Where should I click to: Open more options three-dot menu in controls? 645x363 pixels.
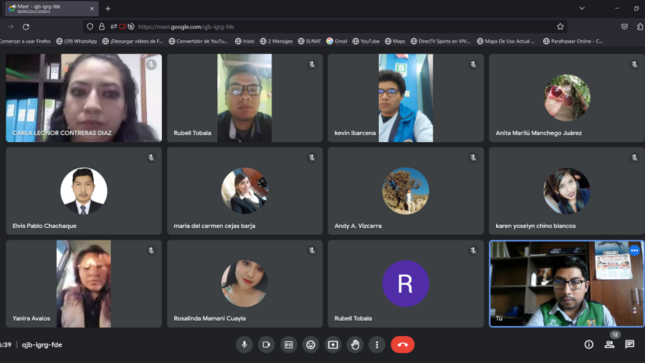377,344
